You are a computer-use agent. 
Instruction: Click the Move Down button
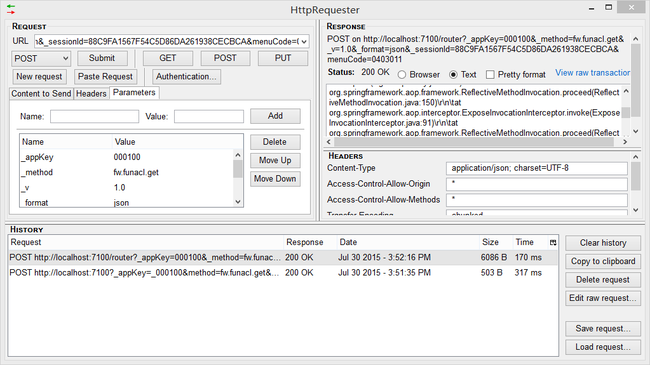275,179
